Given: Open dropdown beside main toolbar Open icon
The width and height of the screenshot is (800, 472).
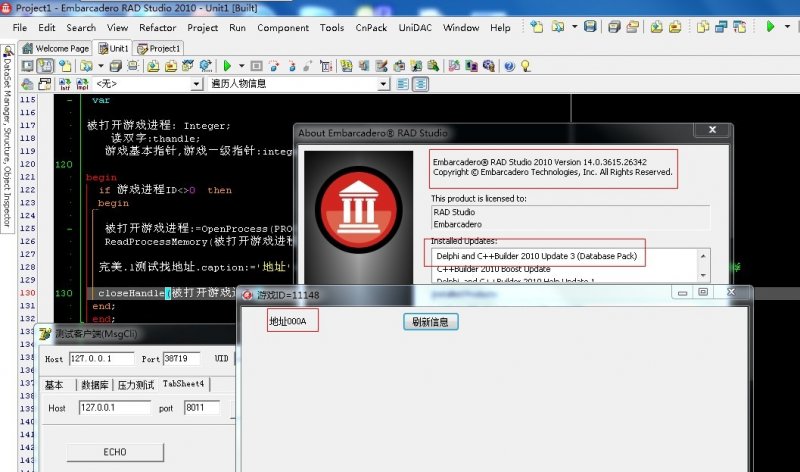Looking at the screenshot, I should [x=574, y=27].
